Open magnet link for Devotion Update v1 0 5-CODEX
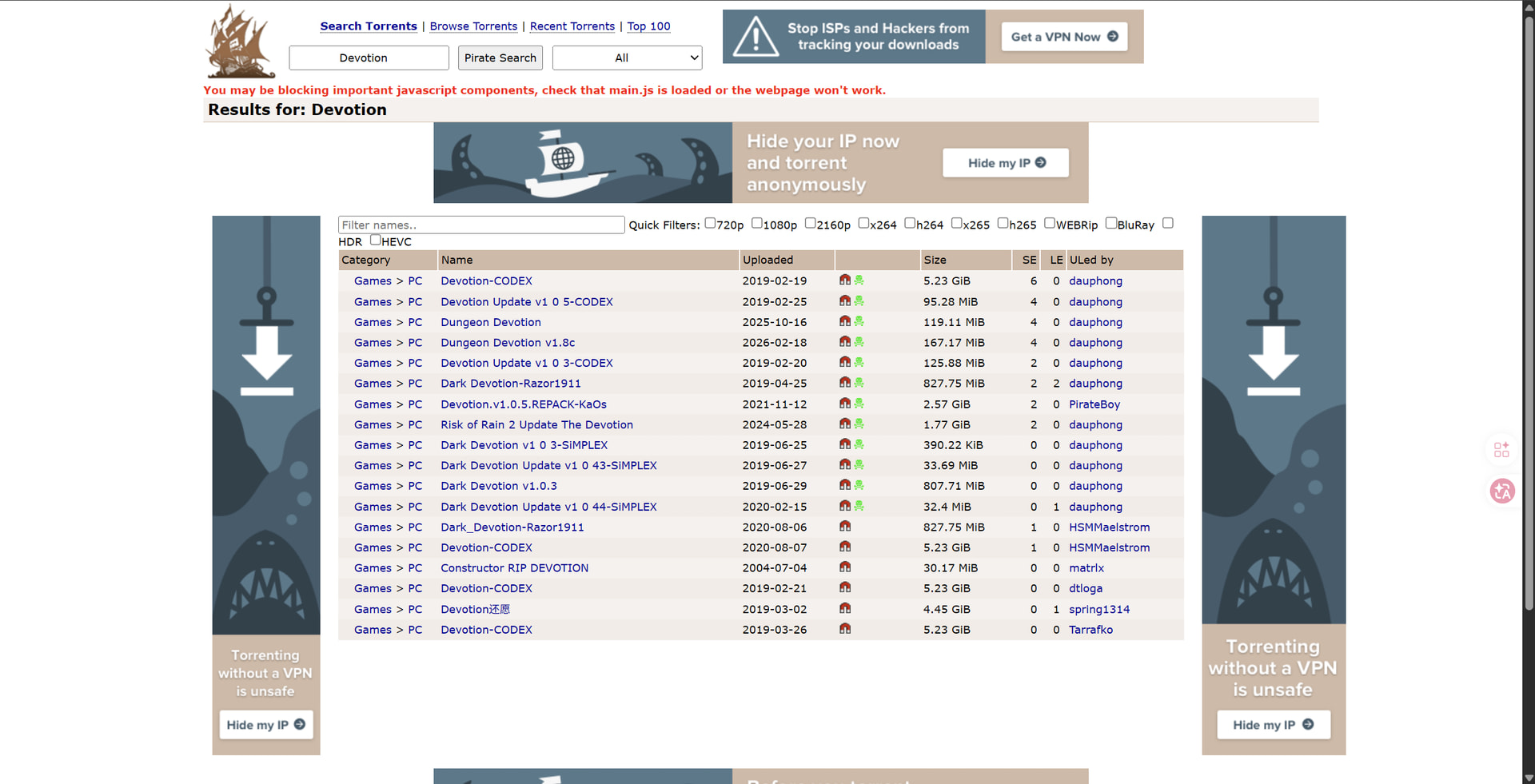The image size is (1535, 784). pos(845,301)
